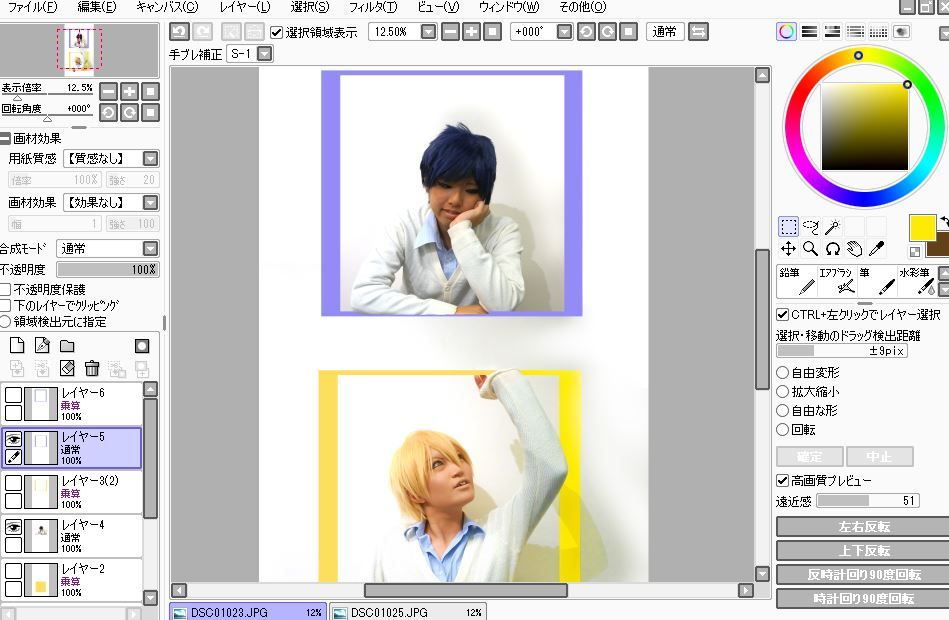Toggle the scratchpad panel
949x620 pixels.
pyautogui.click(x=901, y=31)
